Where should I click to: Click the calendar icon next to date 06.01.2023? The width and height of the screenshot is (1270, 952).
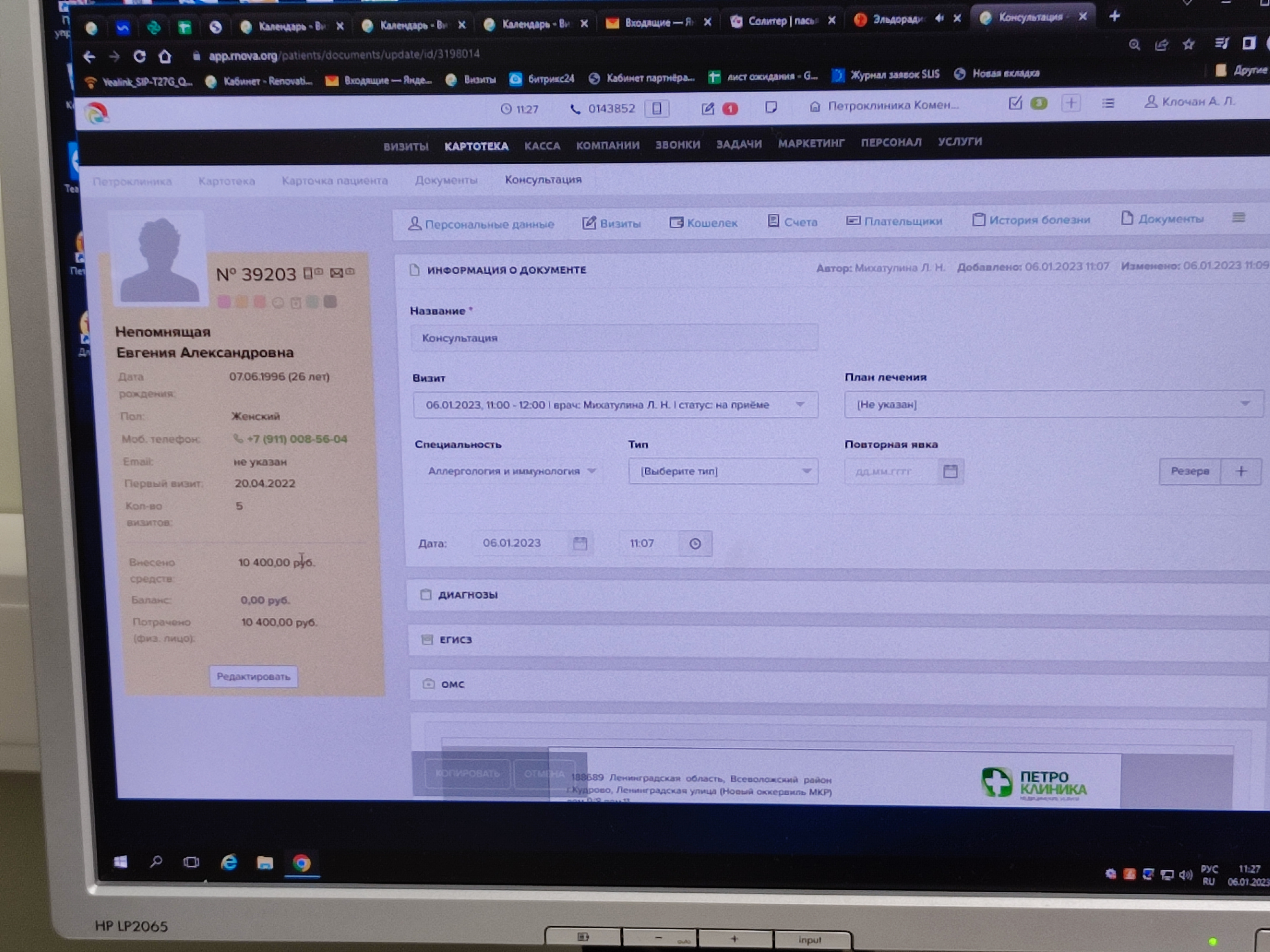point(580,543)
